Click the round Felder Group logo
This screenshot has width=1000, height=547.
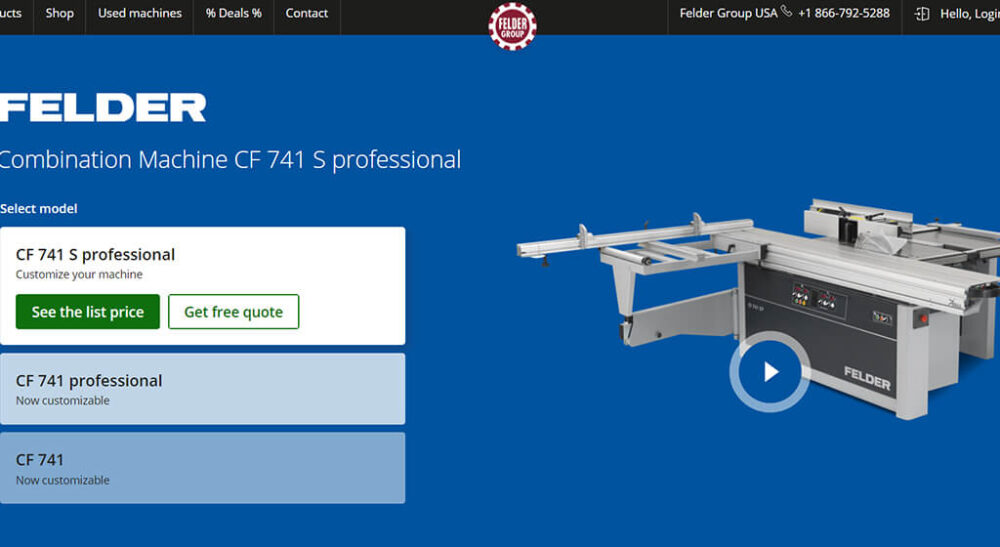(x=512, y=26)
